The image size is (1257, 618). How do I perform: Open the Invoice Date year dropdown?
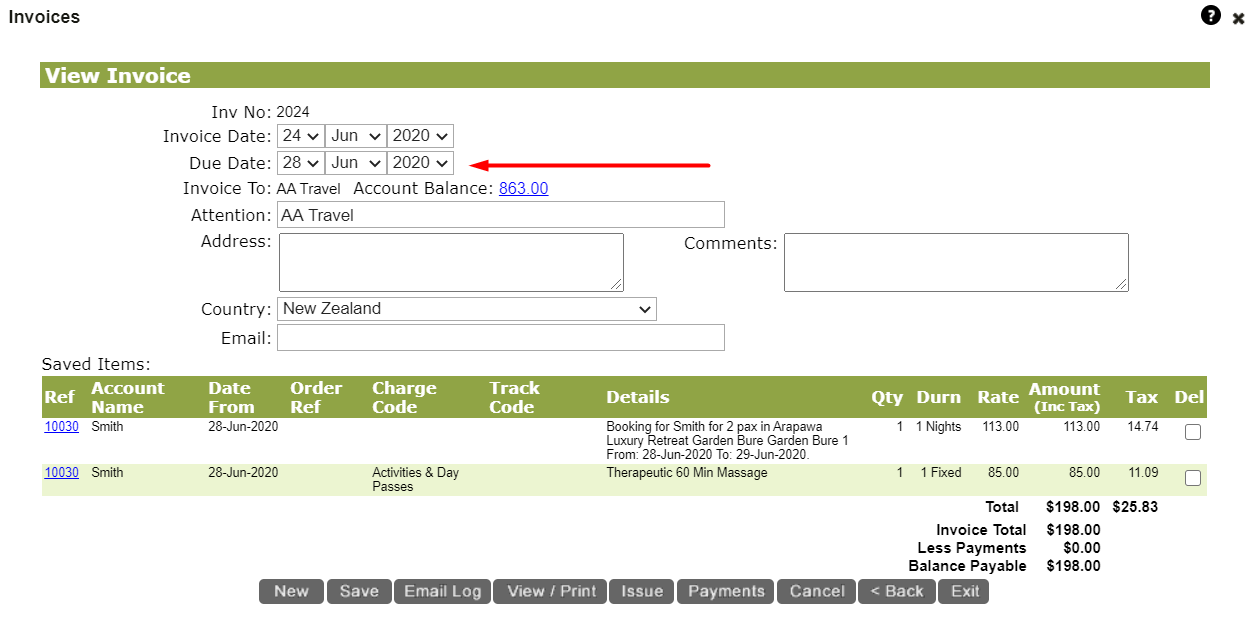[419, 135]
